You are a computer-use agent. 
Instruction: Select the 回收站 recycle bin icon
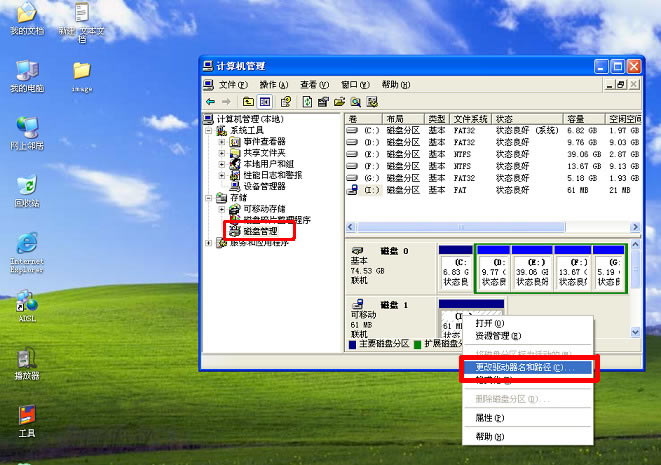point(27,191)
